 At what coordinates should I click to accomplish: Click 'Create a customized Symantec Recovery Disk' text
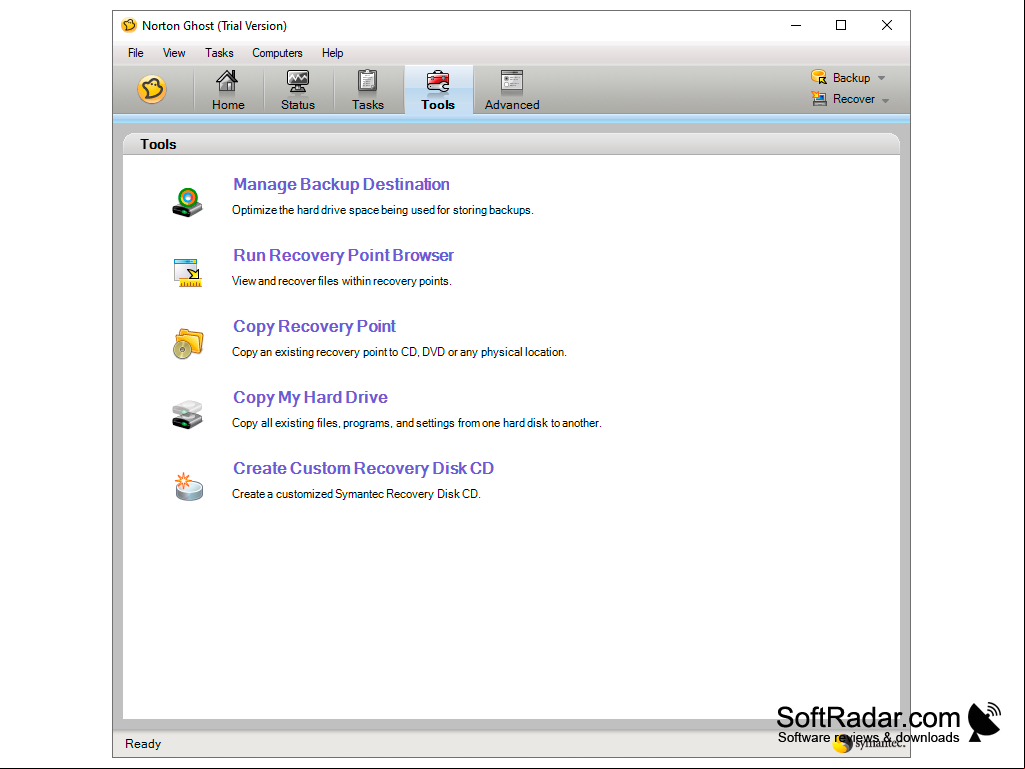coord(356,494)
